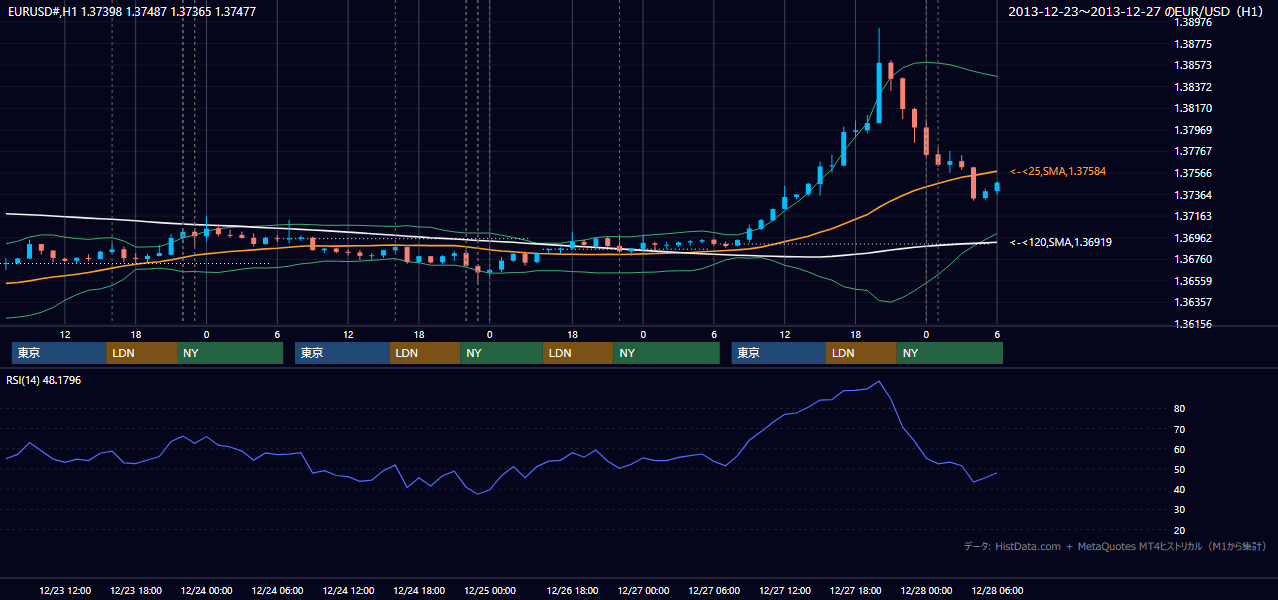Screen dimensions: 1278x600
Task: Select the 12/27 06:00 time label
Action: pyautogui.click(x=715, y=591)
